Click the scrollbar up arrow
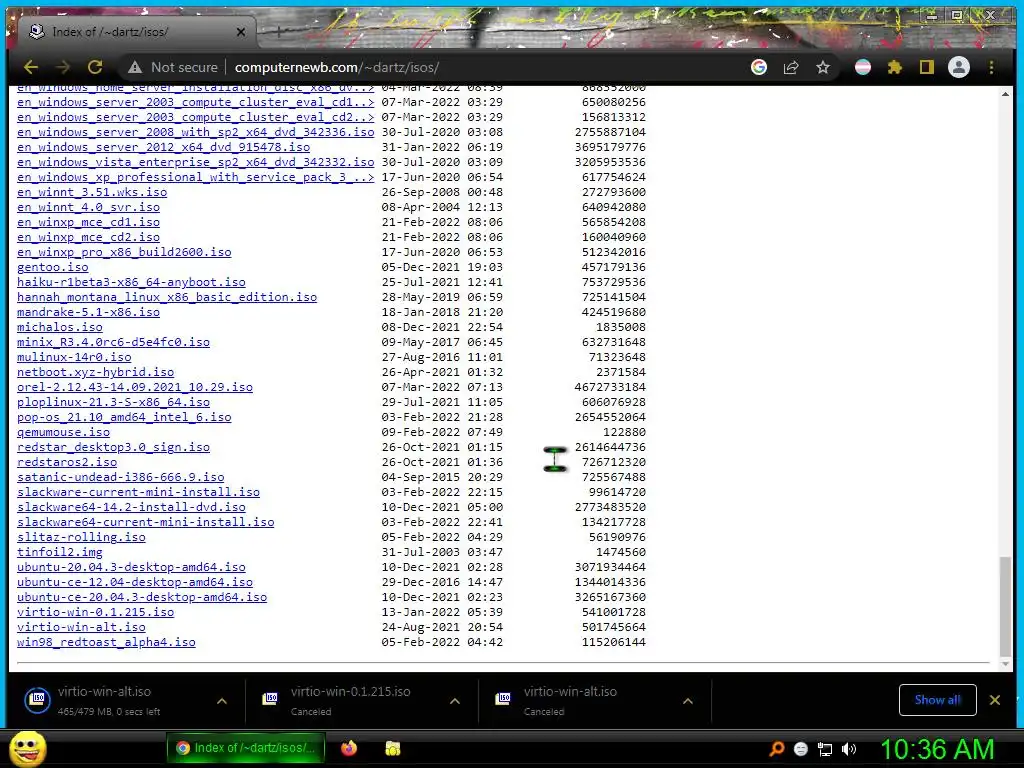 (x=1005, y=95)
